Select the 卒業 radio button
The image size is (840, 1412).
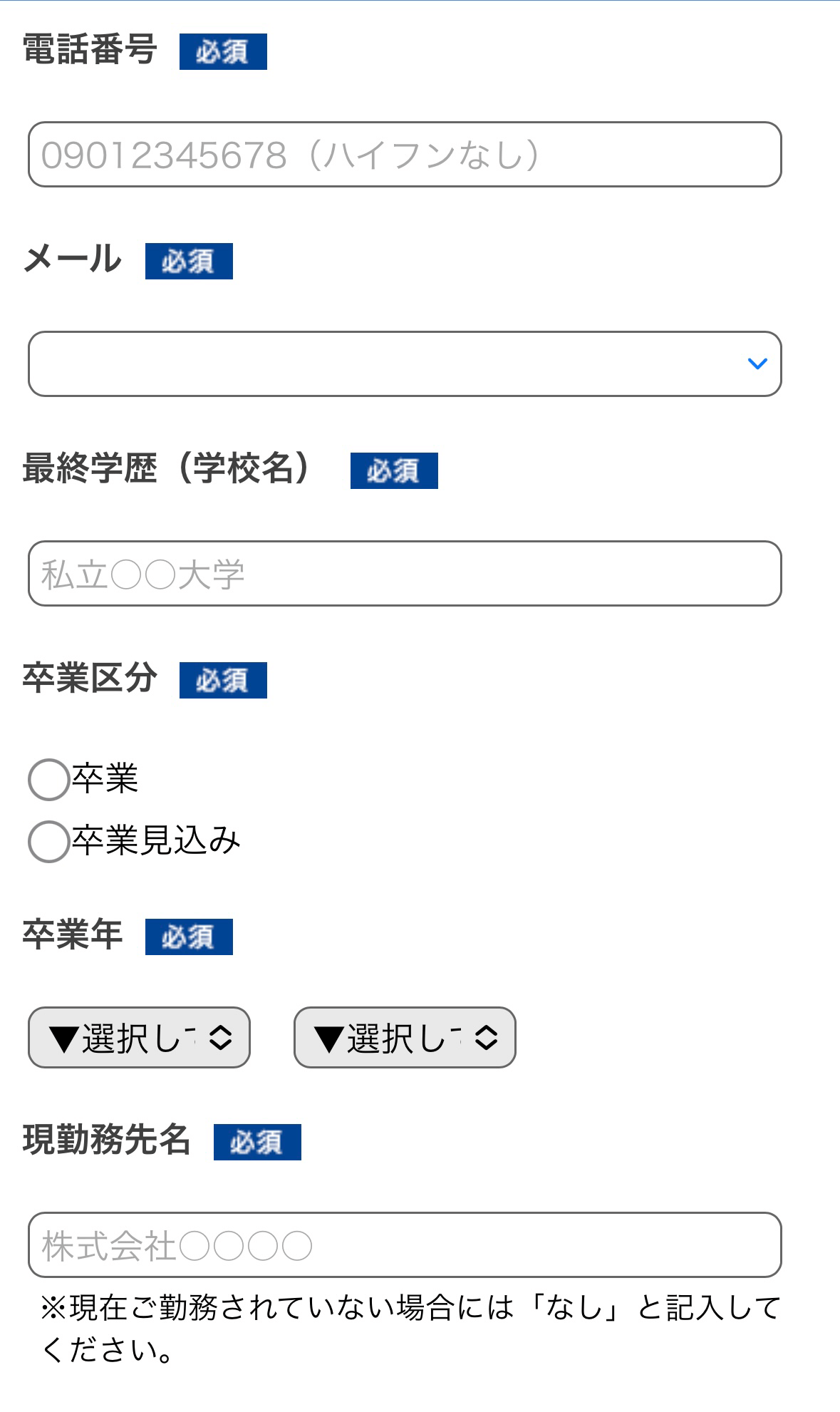point(48,780)
